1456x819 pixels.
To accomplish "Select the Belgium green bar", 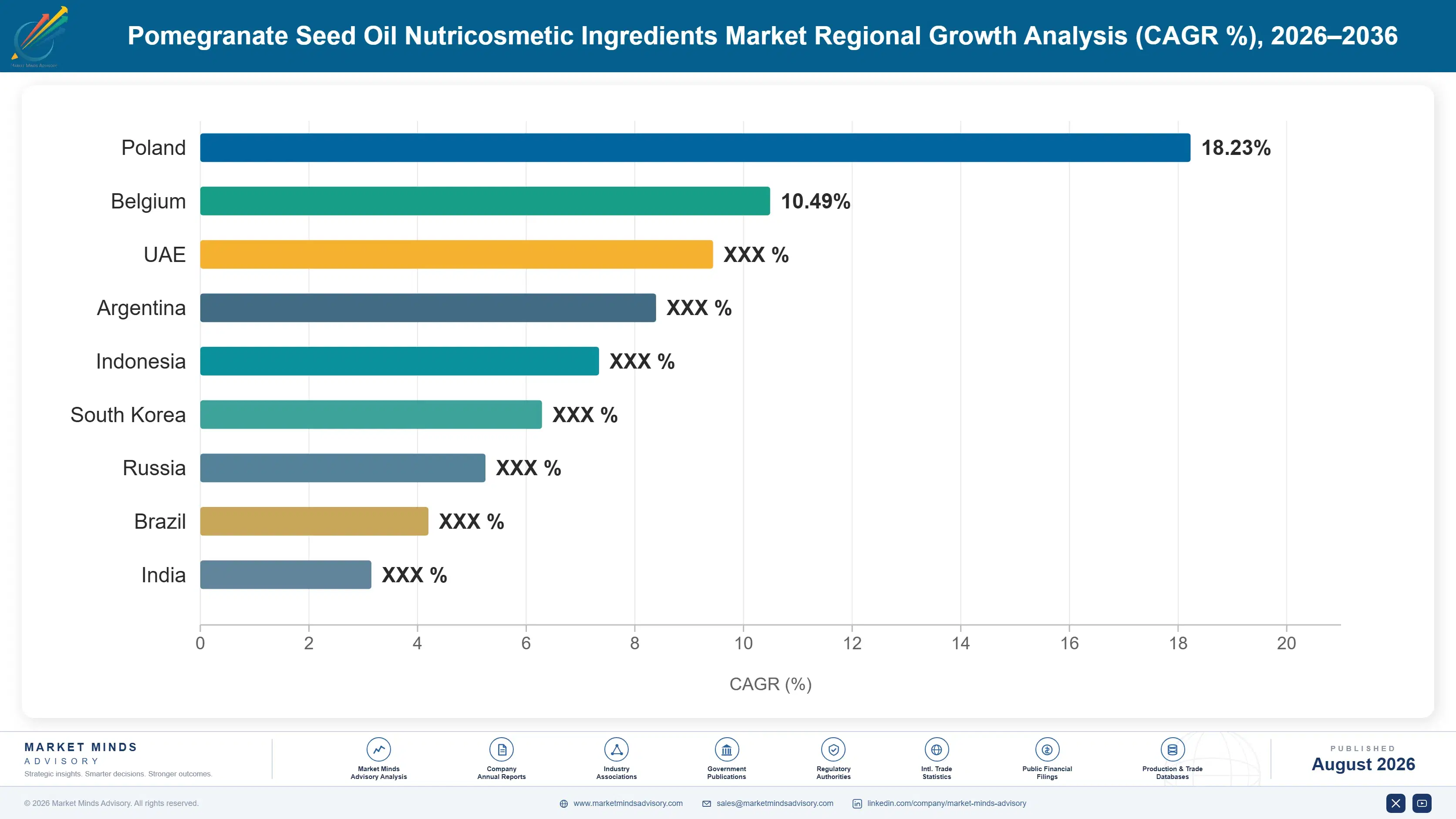I will [x=485, y=201].
